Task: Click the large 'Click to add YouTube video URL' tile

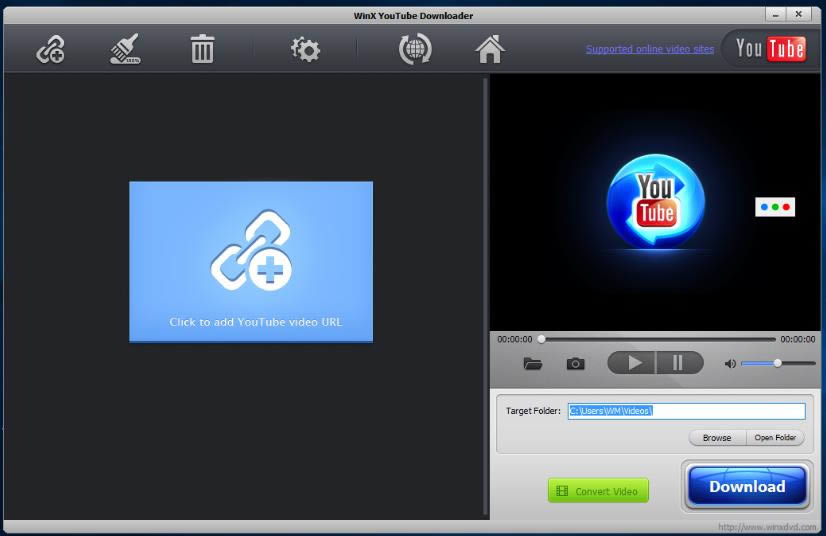Action: pyautogui.click(x=251, y=262)
